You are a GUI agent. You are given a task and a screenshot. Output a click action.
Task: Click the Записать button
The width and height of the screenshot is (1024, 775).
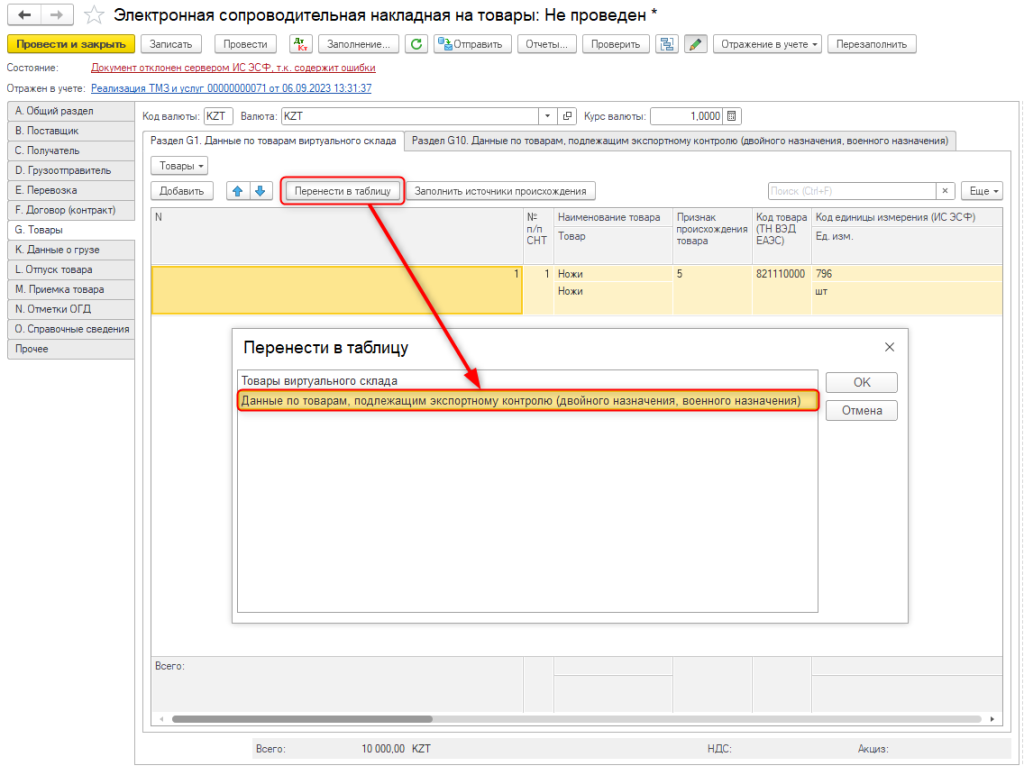click(x=171, y=44)
